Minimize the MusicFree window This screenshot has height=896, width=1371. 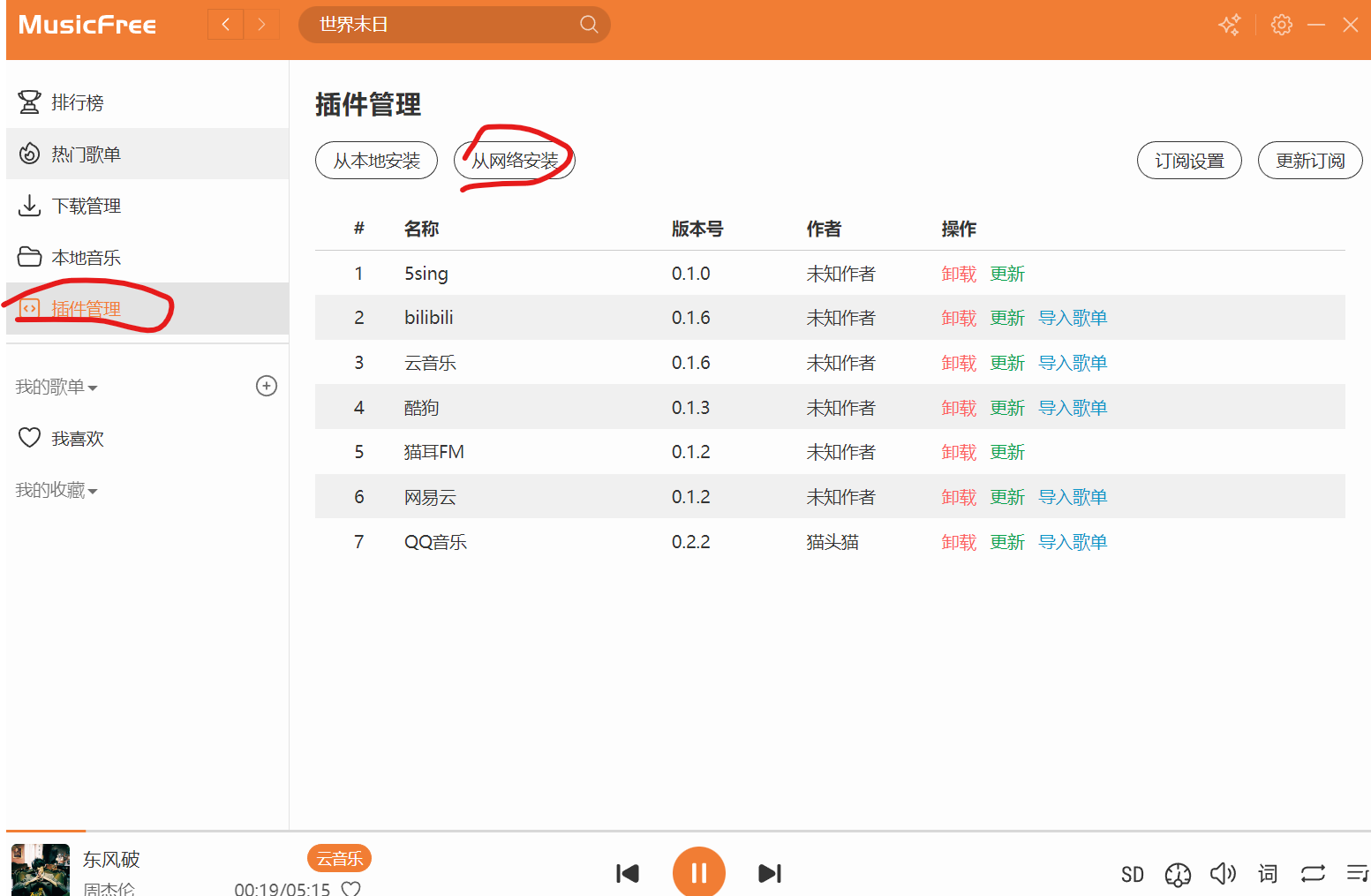click(1316, 25)
